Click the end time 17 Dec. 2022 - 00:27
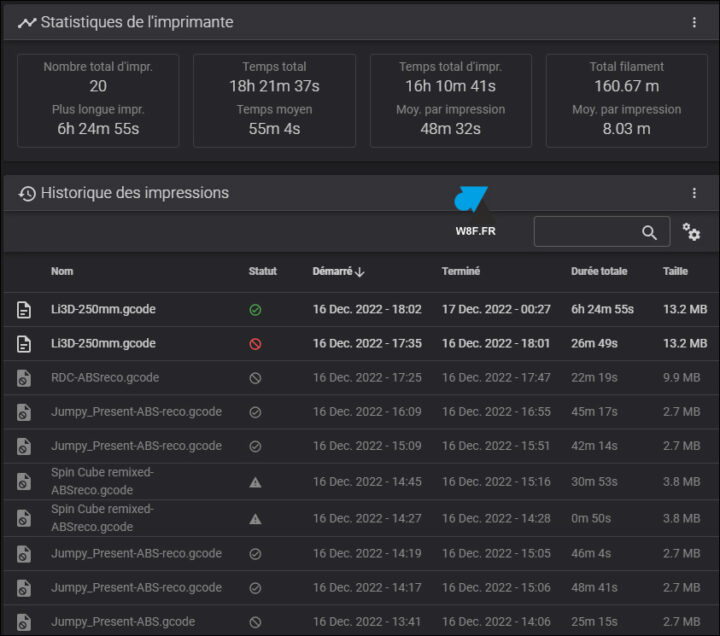 click(496, 310)
